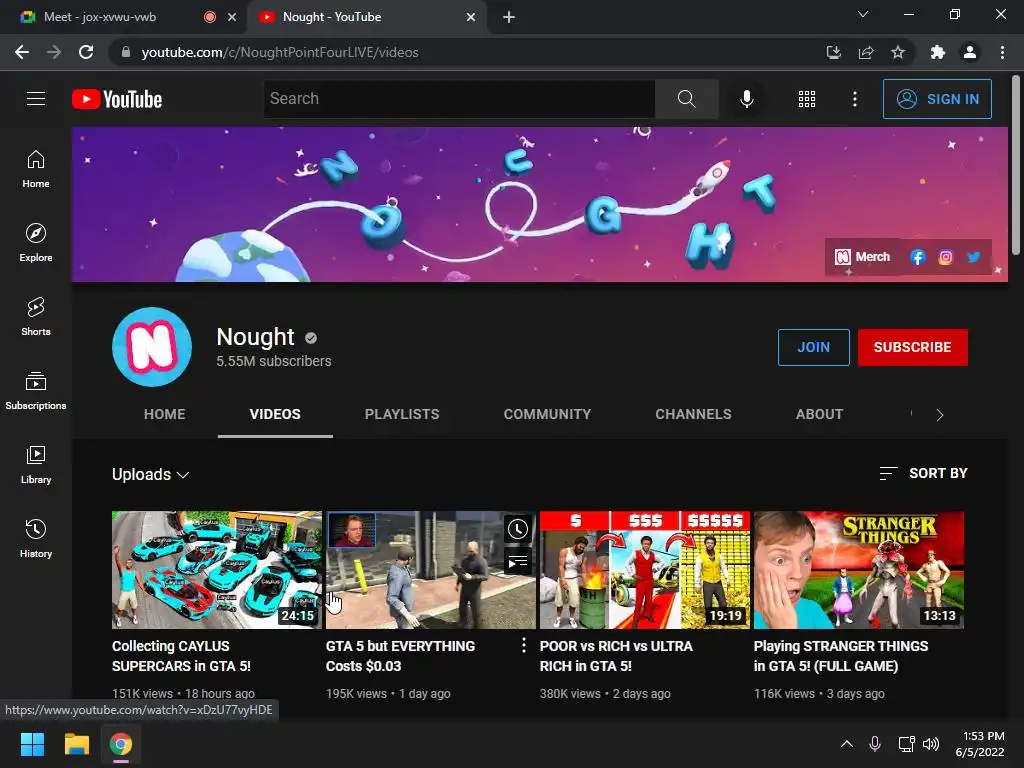
Task: Go to the YouTube logo homepage
Action: (117, 99)
